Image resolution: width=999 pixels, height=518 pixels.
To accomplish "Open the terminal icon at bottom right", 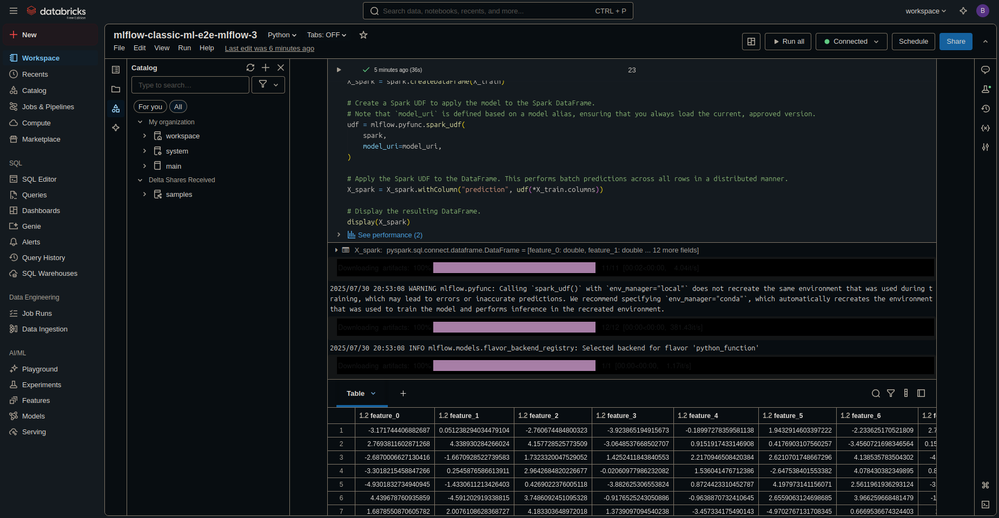I will [x=985, y=504].
